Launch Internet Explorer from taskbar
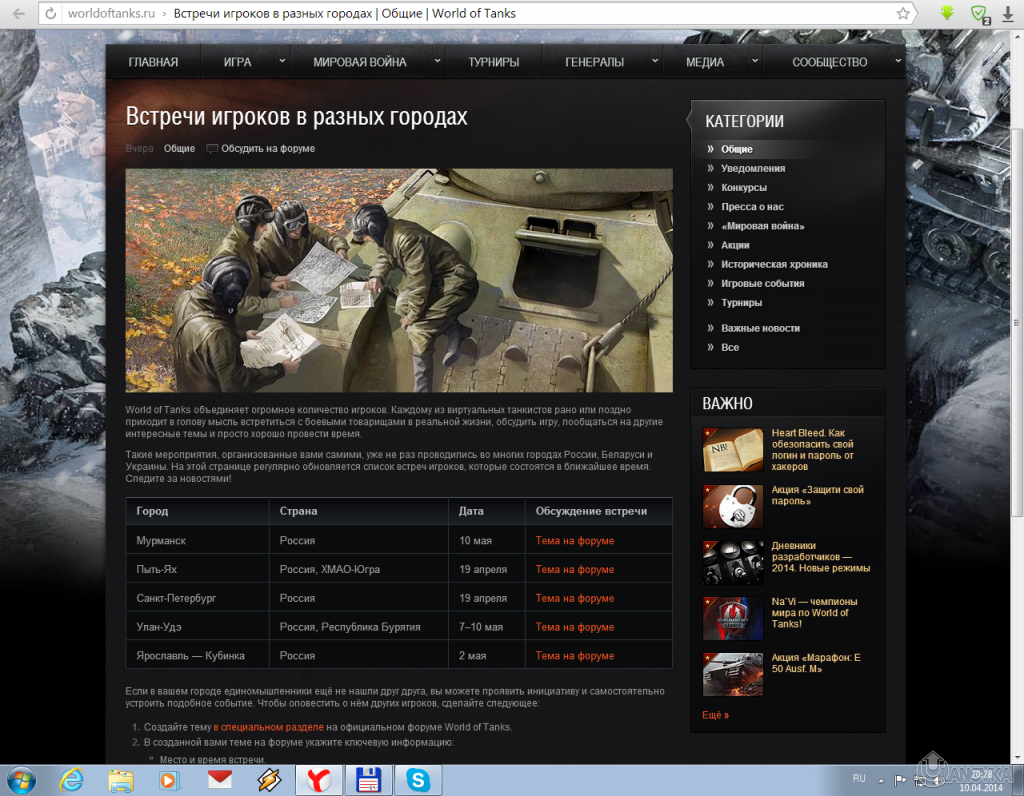The image size is (1024, 796). (x=71, y=780)
